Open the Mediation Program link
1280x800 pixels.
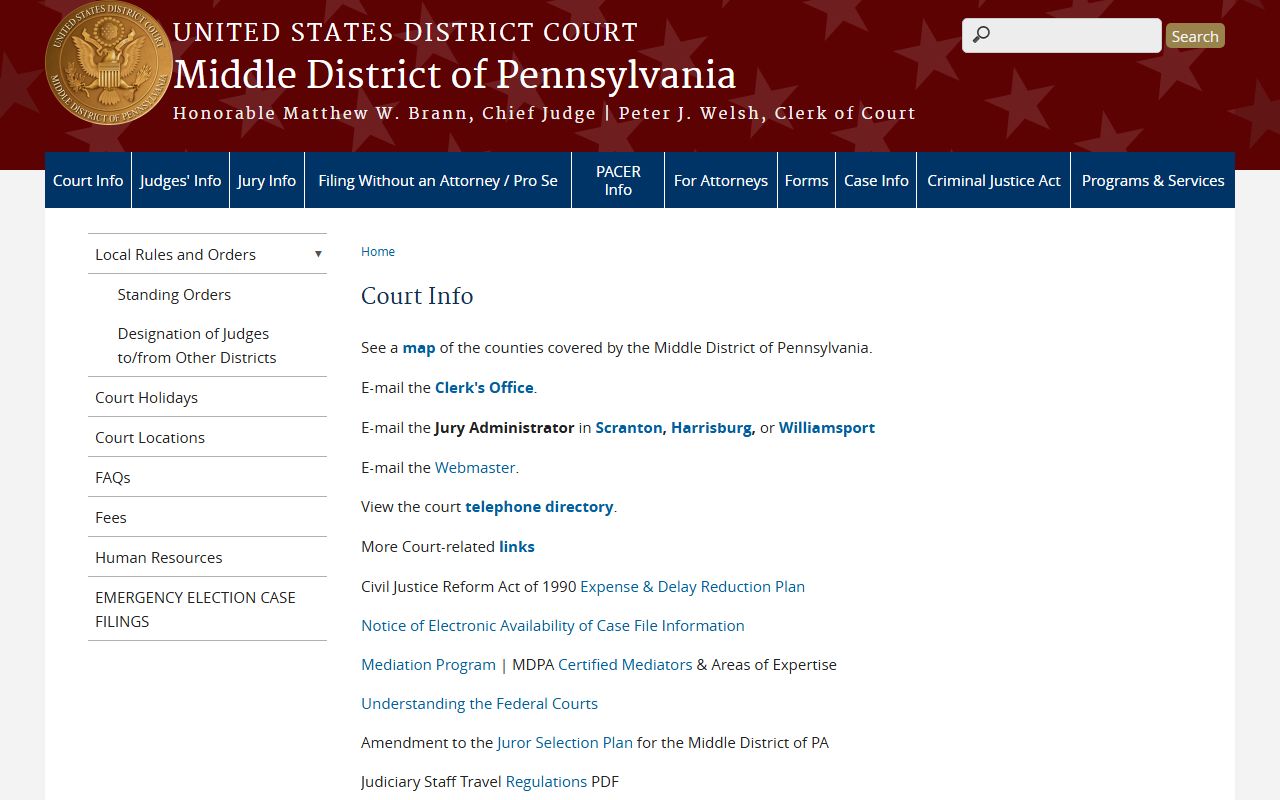428,664
